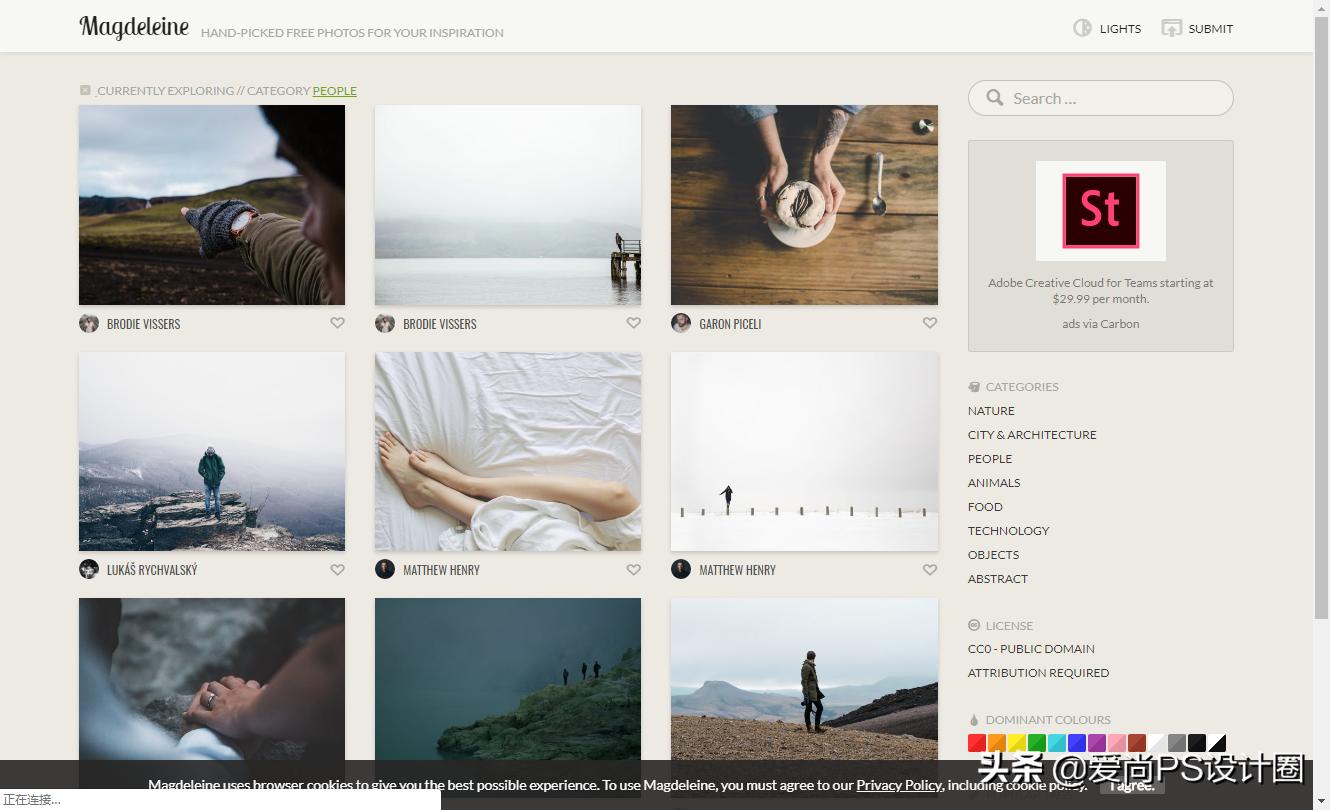This screenshot has height=810, width=1330.
Task: Favorite the foggy lake pier photo
Action: point(633,323)
